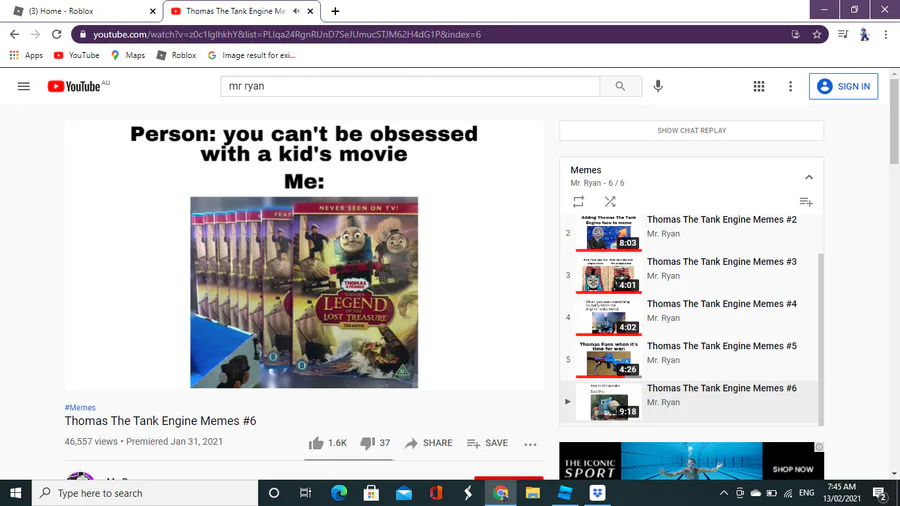Image resolution: width=900 pixels, height=506 pixels.
Task: Select Thomas The Tank Engine Memes #6 title
Action: [x=721, y=388]
